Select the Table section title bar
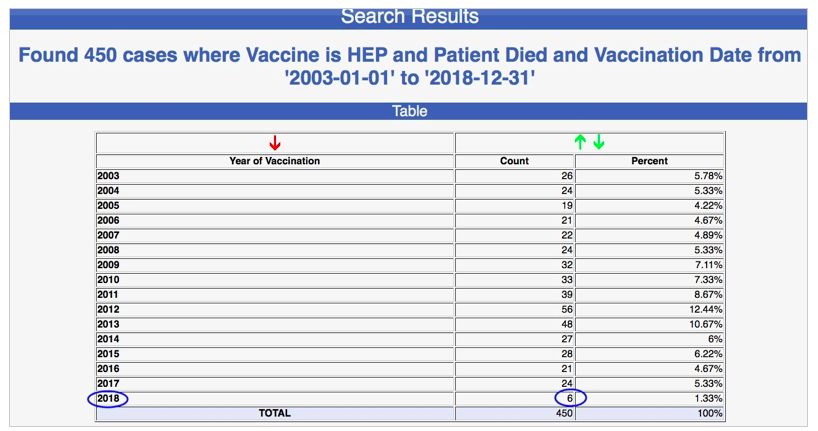The image size is (818, 431). (x=409, y=111)
